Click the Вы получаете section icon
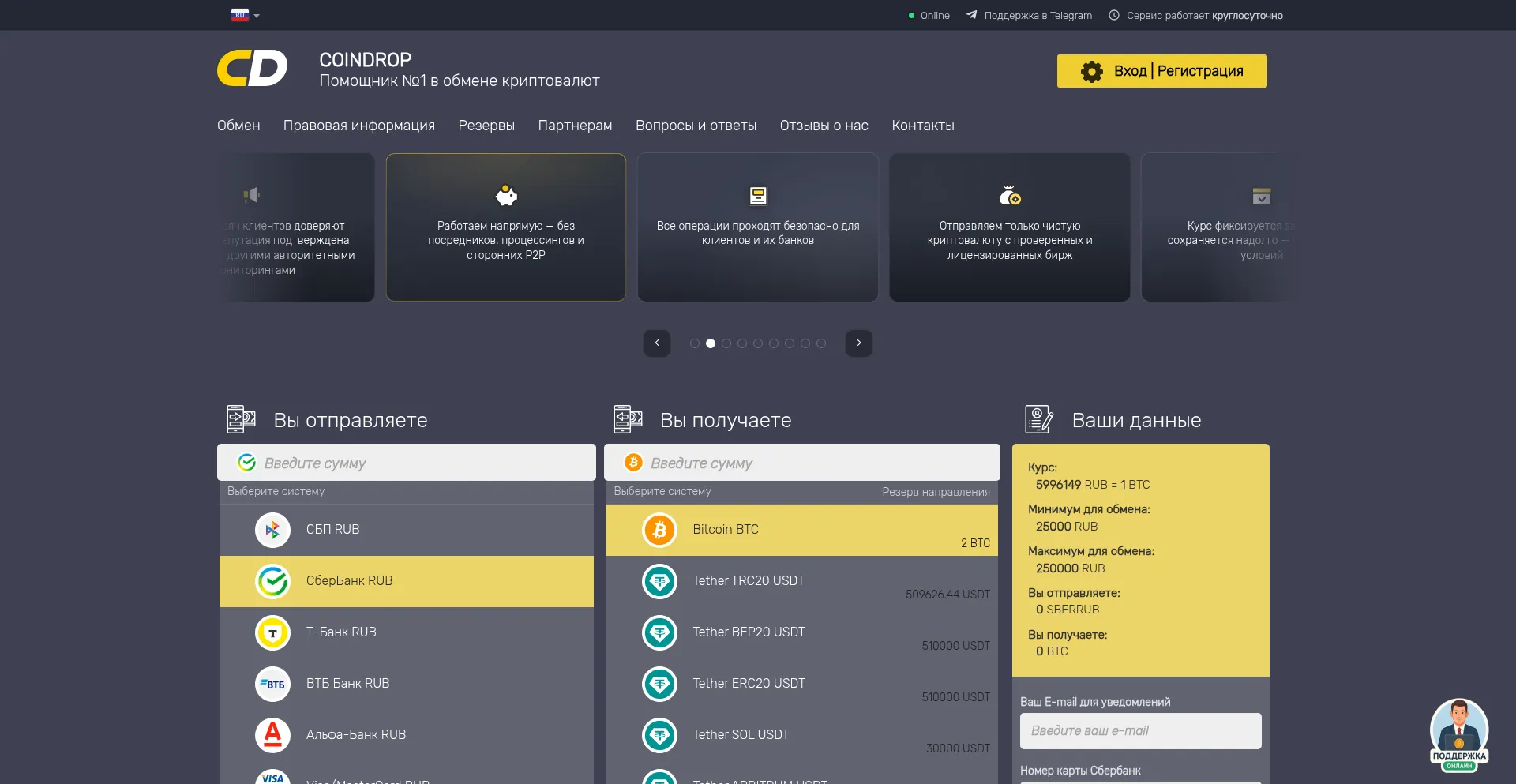The image size is (1516, 784). 628,419
